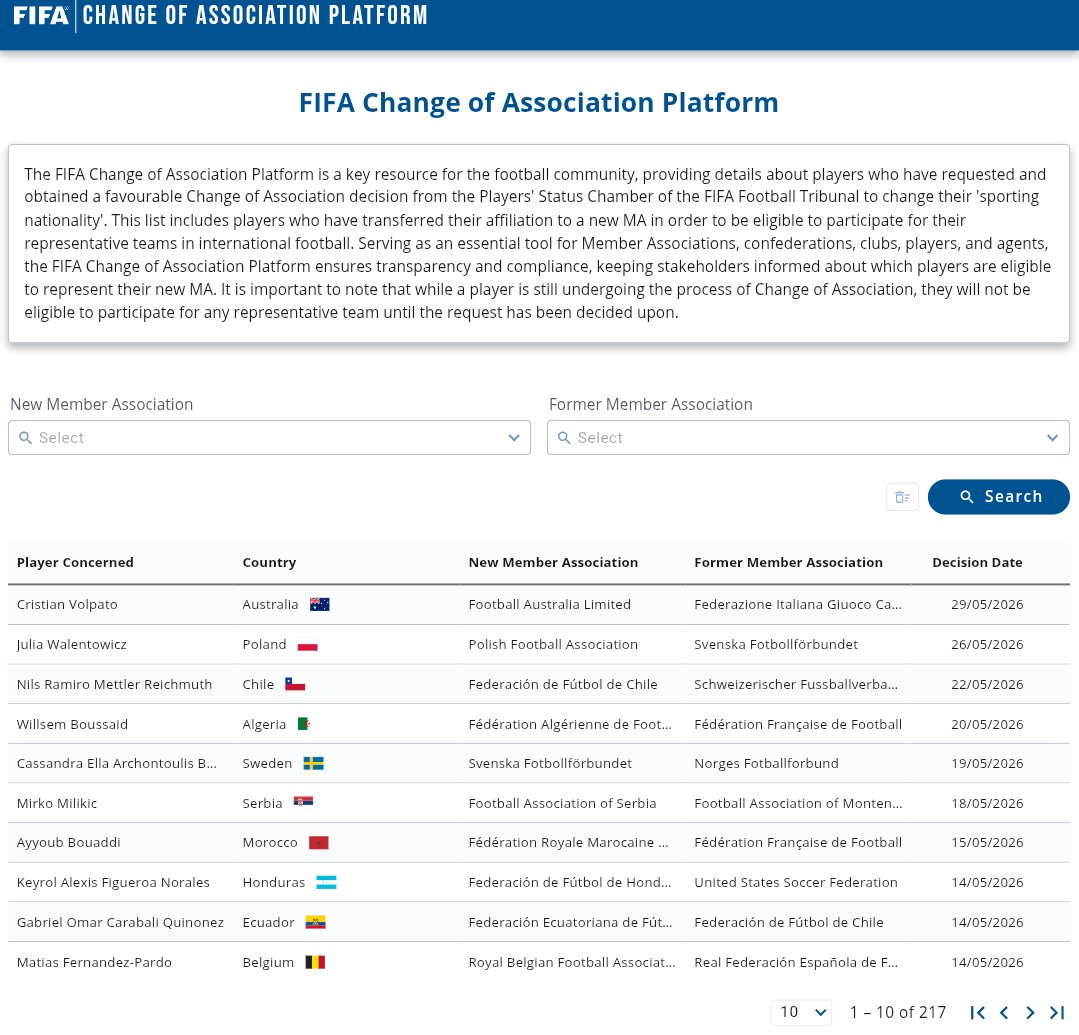Jump to last page of results
This screenshot has height=1035, width=1079.
[x=1057, y=1012]
